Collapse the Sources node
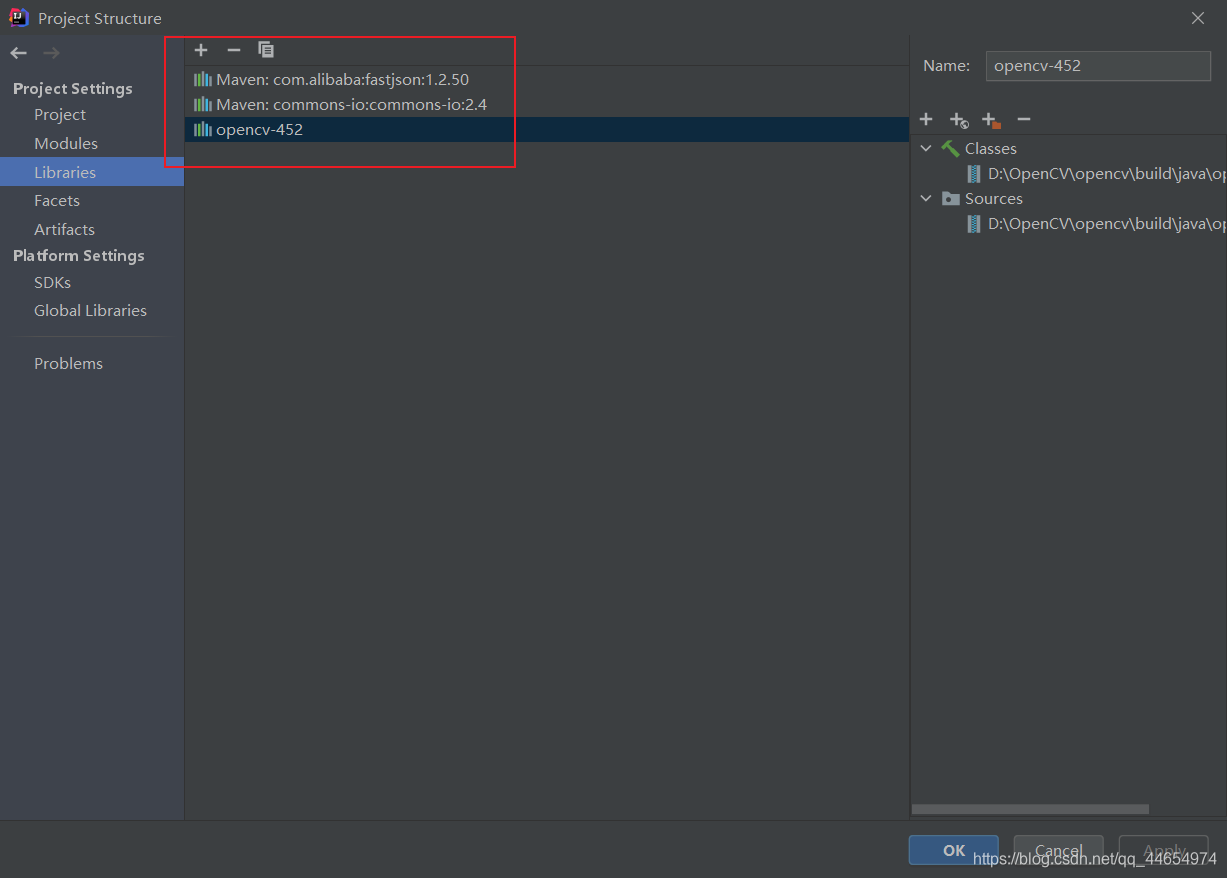Viewport: 1227px width, 878px height. pos(926,198)
